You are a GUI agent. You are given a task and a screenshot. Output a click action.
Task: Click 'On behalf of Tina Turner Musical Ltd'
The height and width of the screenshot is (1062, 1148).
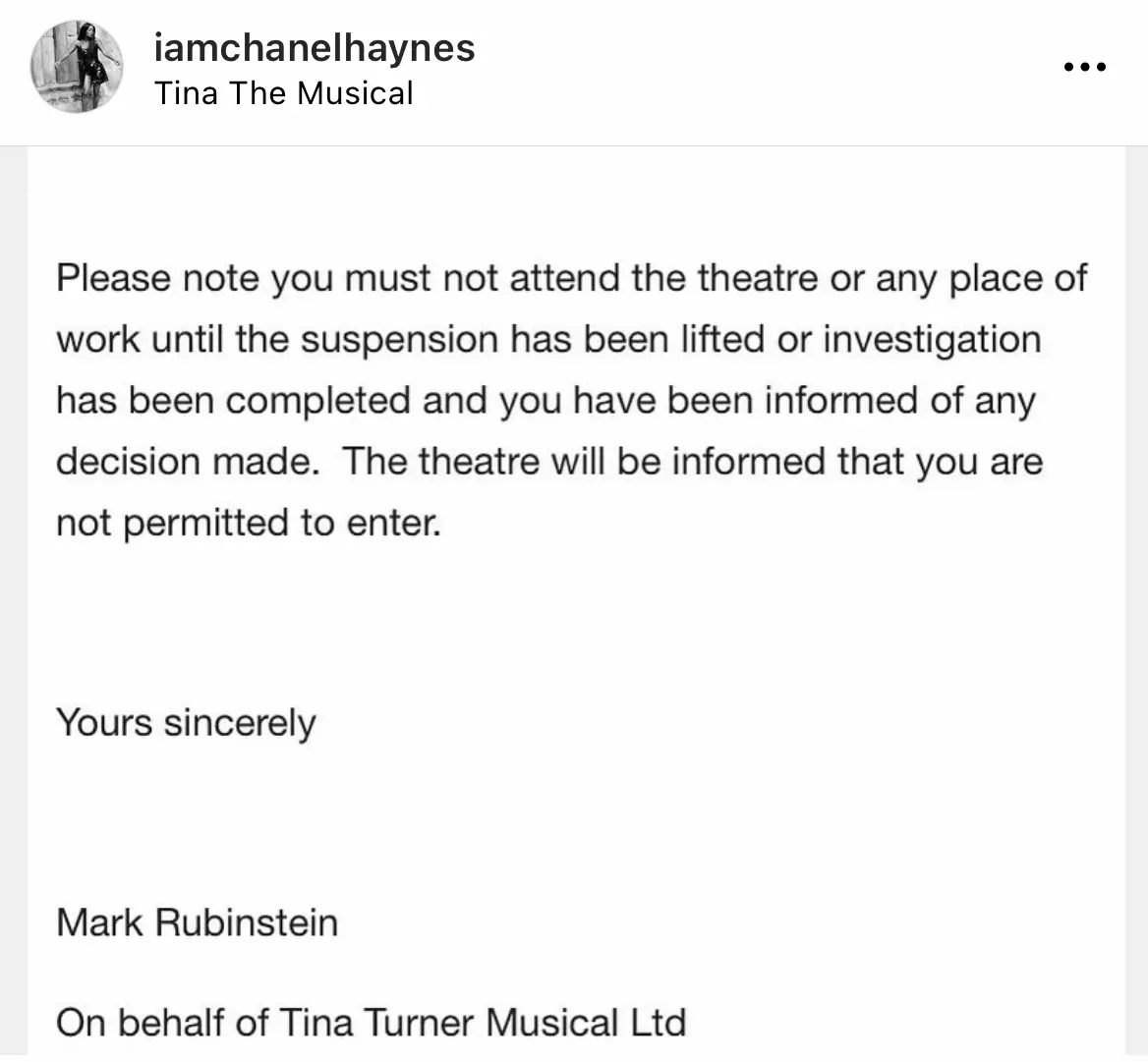click(372, 1023)
